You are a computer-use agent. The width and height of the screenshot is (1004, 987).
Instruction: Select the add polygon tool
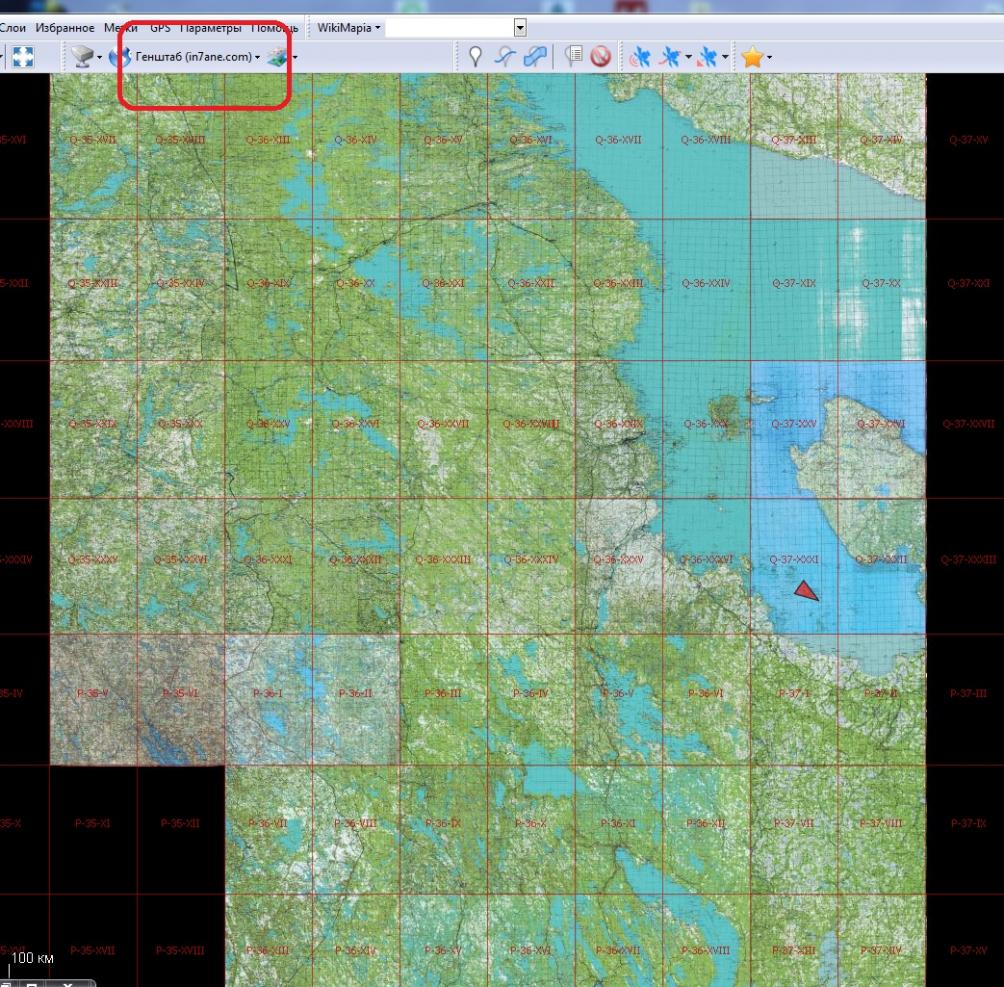pyautogui.click(x=536, y=57)
